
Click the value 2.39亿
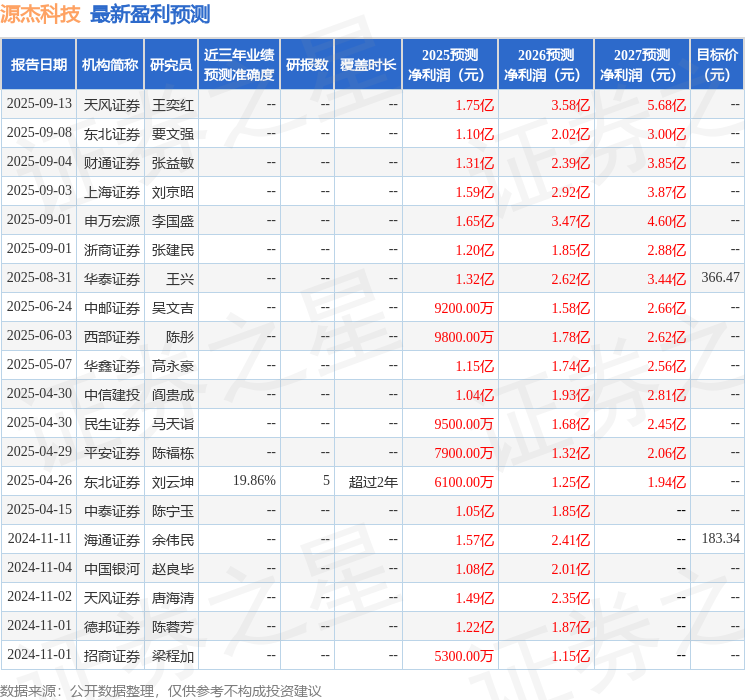(x=570, y=163)
